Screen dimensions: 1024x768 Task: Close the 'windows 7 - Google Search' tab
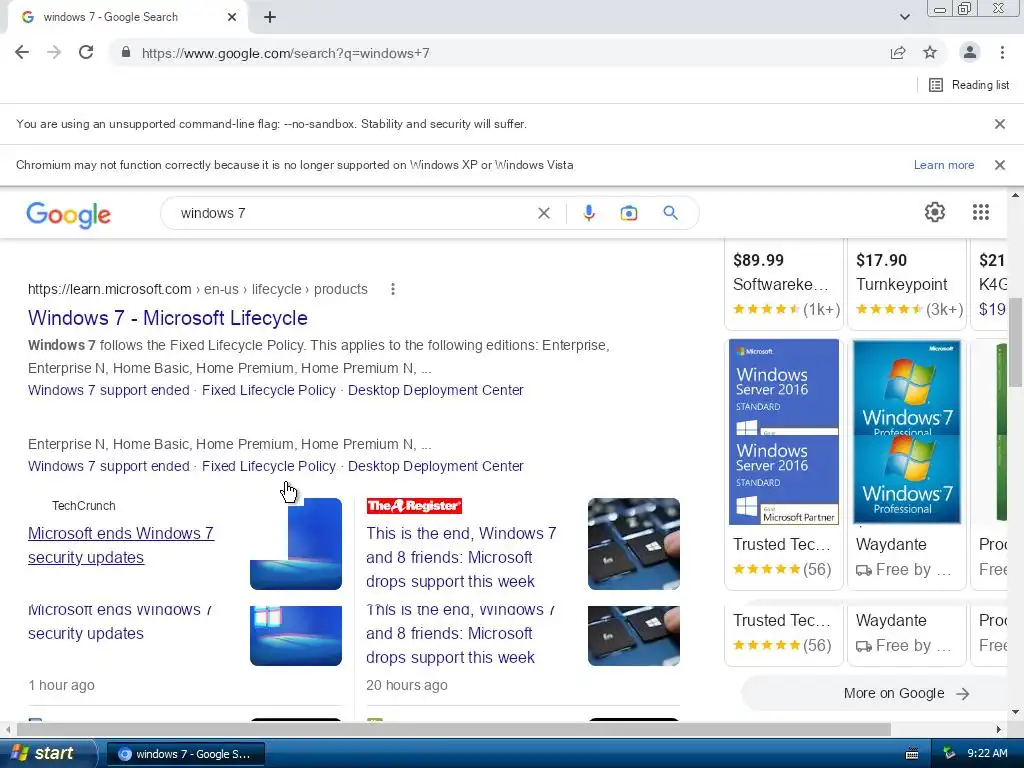[231, 17]
